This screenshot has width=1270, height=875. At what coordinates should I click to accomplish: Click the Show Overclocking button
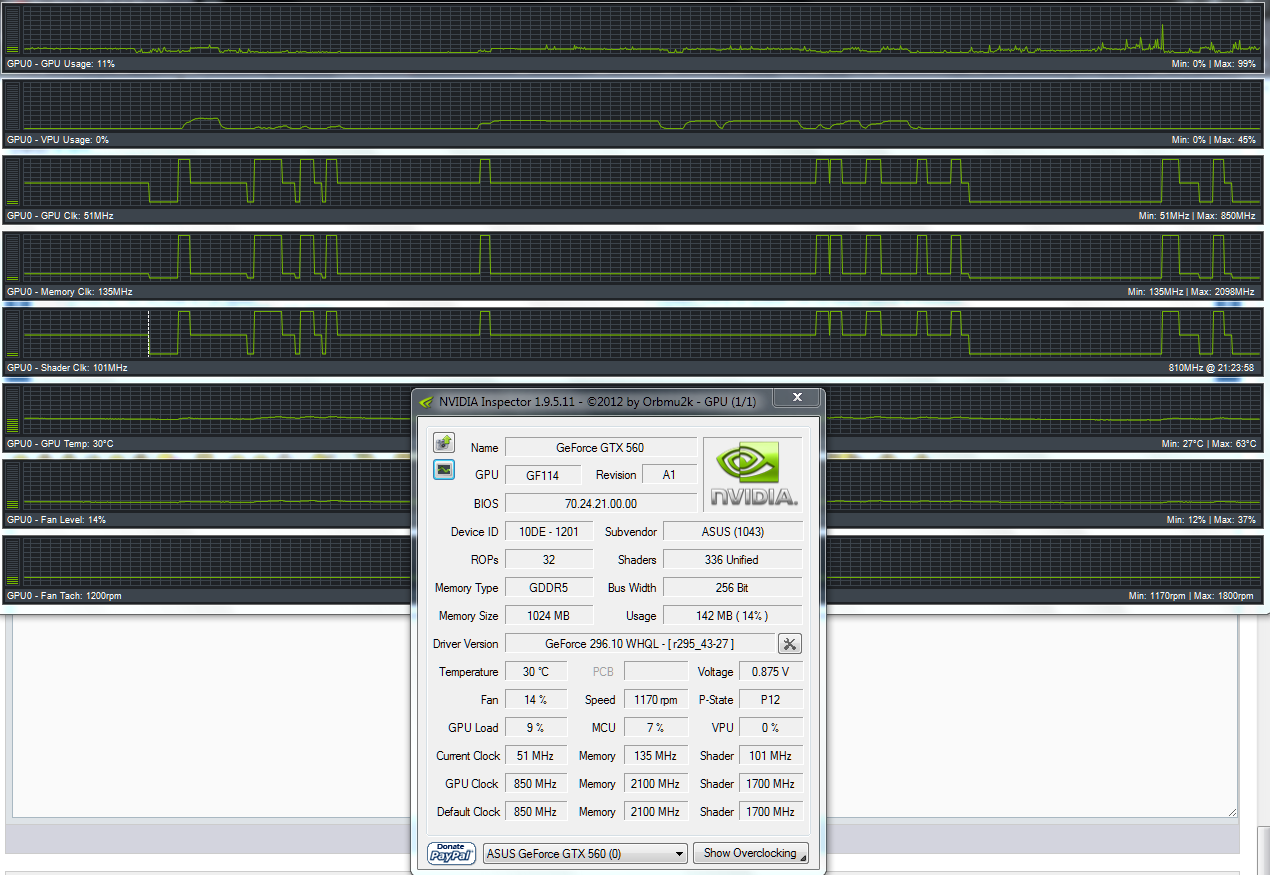coord(750,853)
